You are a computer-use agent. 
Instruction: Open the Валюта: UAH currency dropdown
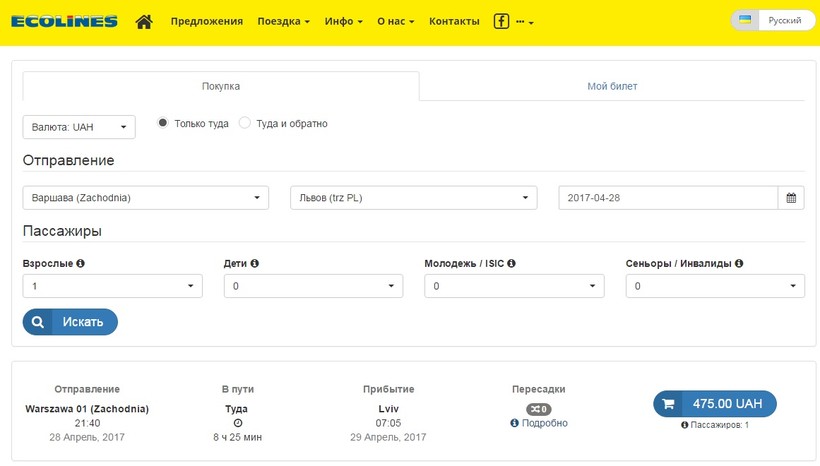(78, 127)
